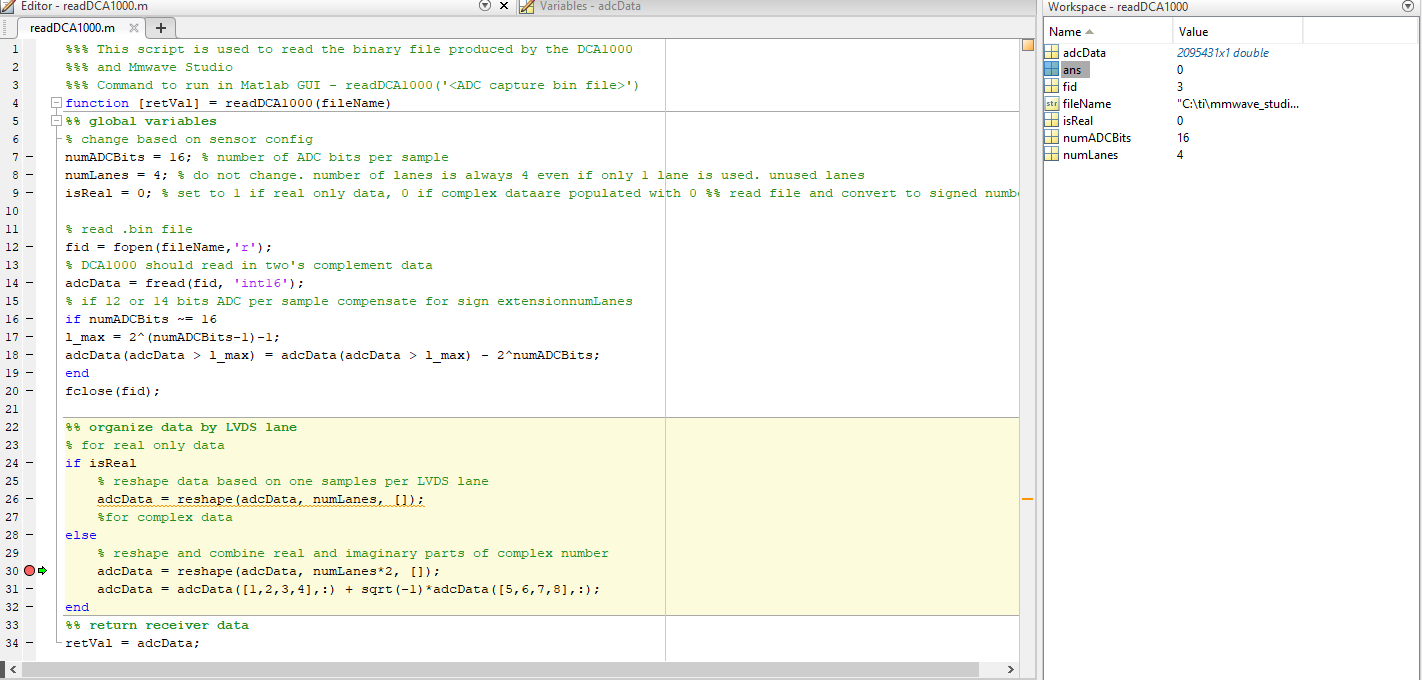Screen dimensions: 1422x680
Task: Click the Editor panel icon in title bar
Action: coord(8,7)
